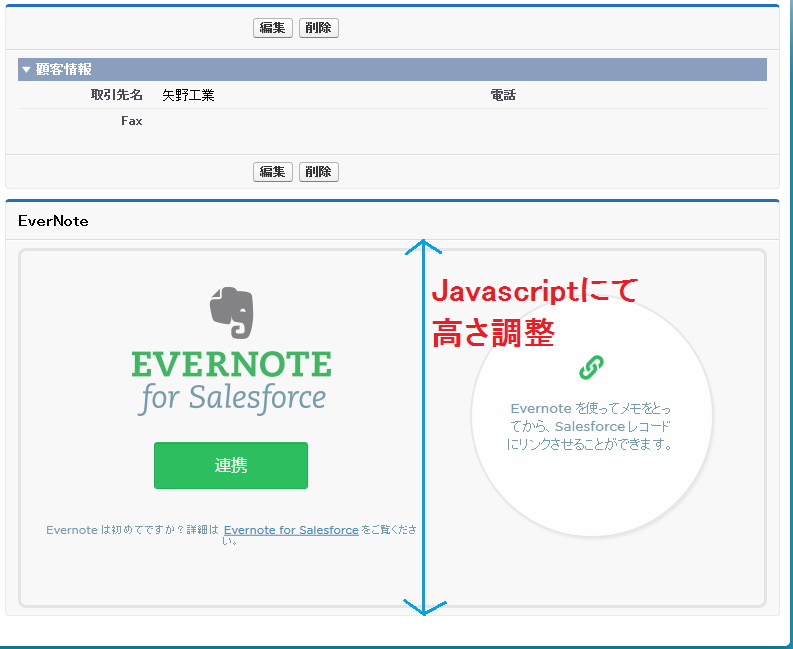Collapse the 顧客情報 section triangle
Image resolution: width=793 pixels, height=649 pixels.
pos(26,69)
